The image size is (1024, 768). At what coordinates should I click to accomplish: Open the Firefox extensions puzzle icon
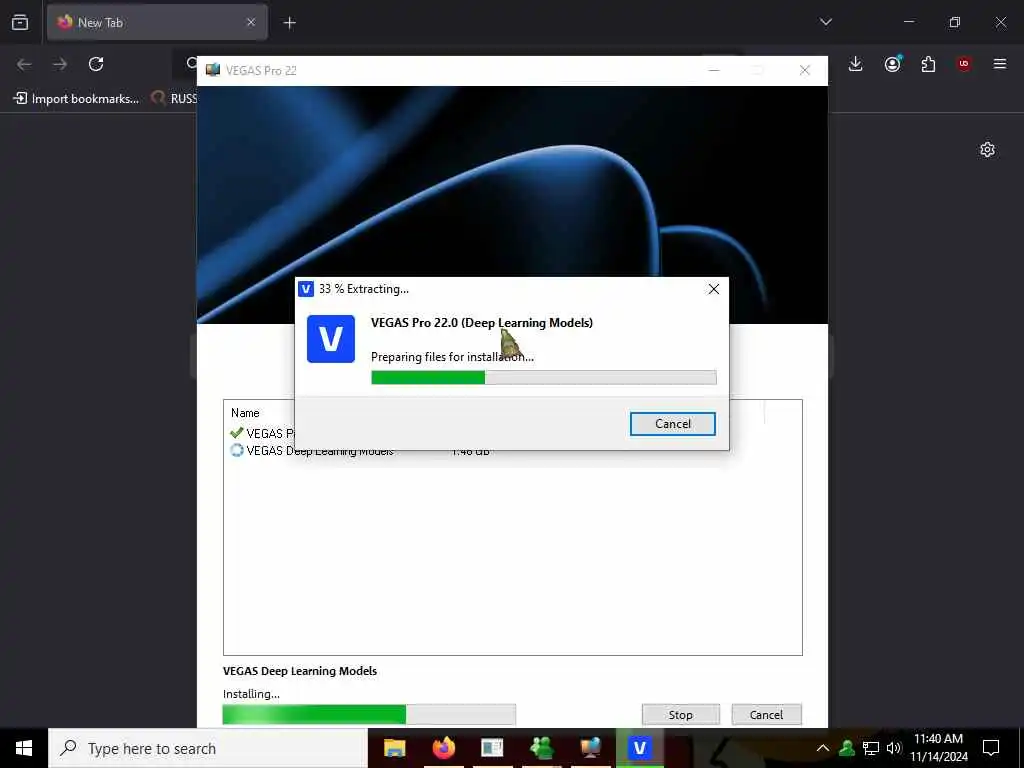click(x=928, y=64)
